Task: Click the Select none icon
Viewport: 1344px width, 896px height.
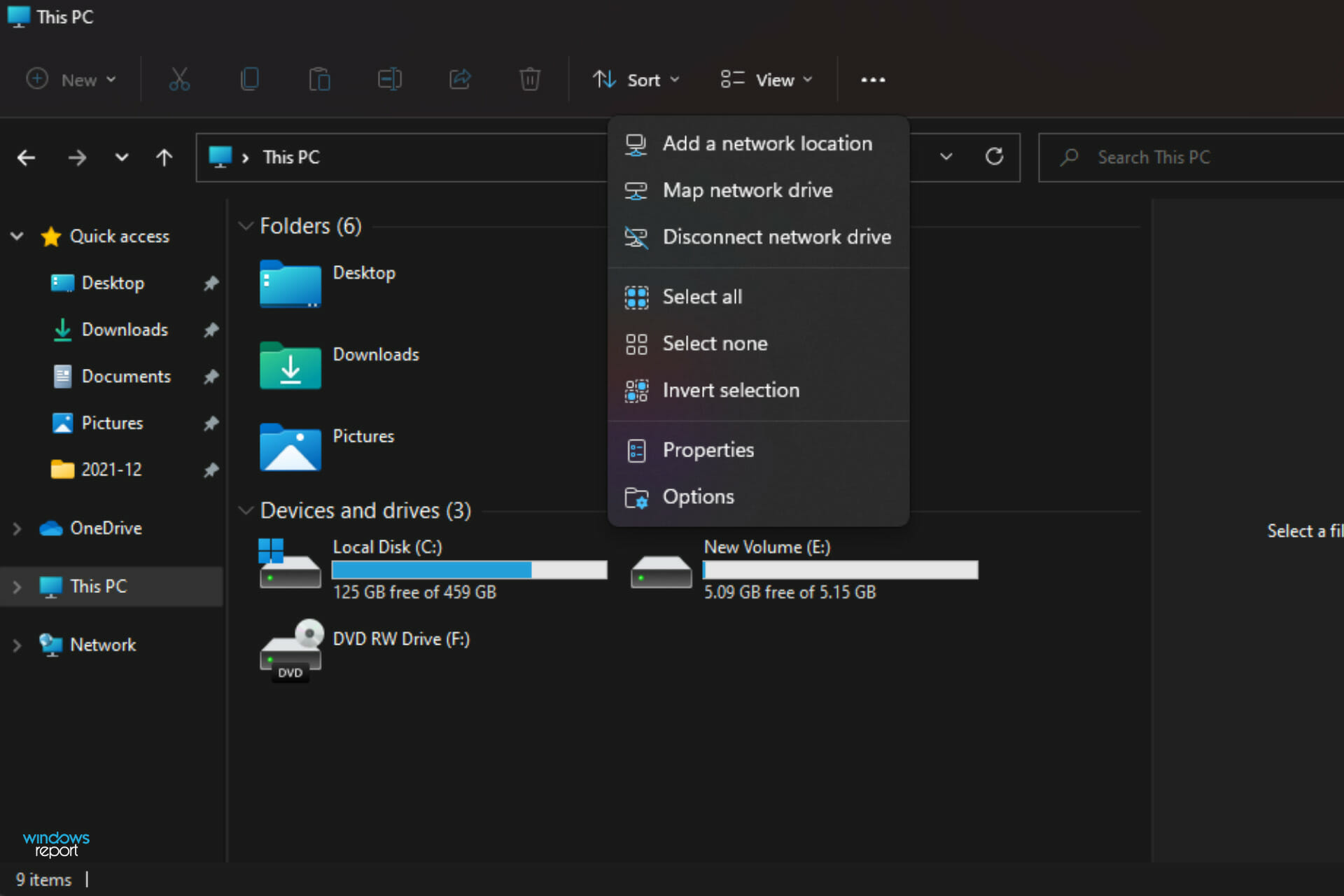Action: coord(636,343)
